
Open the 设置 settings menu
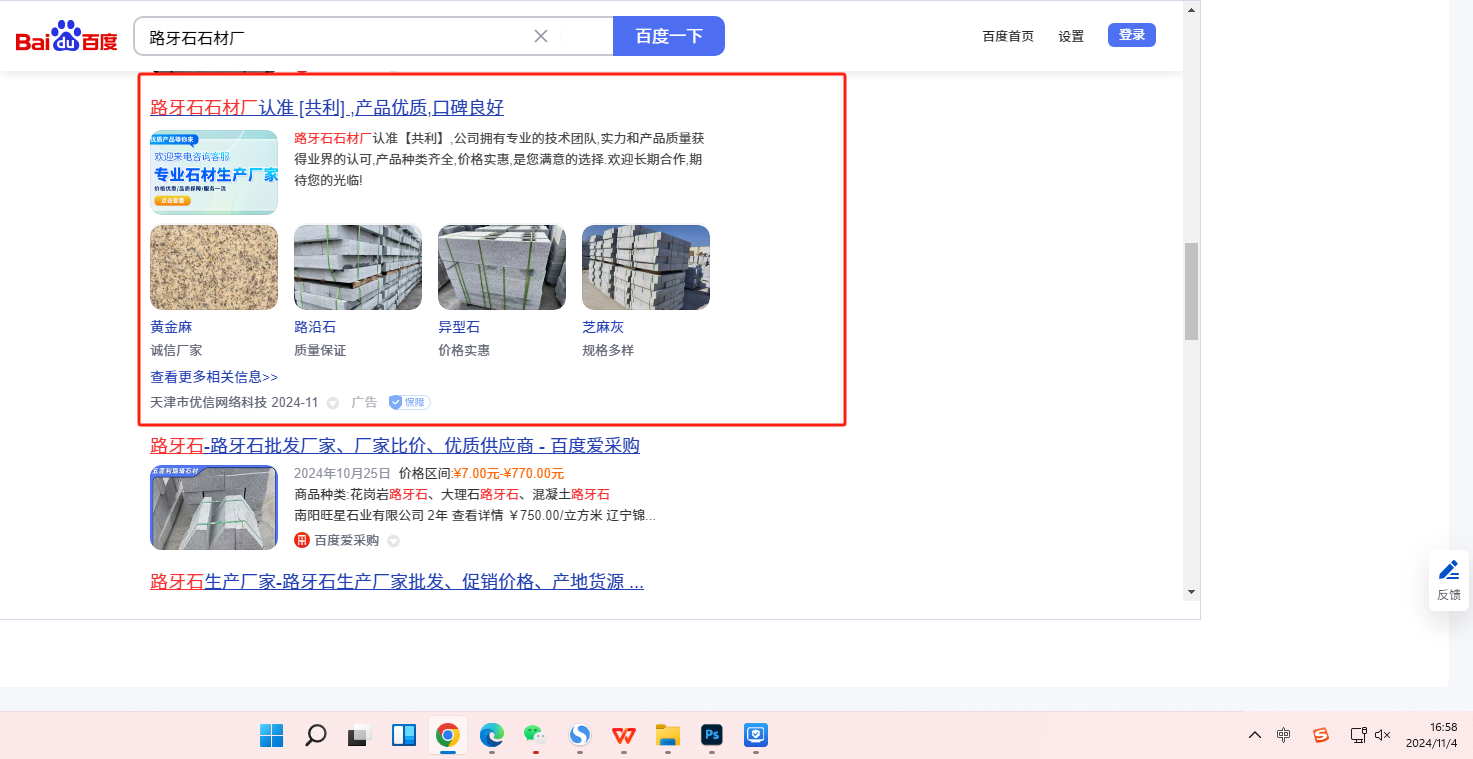pos(1071,36)
